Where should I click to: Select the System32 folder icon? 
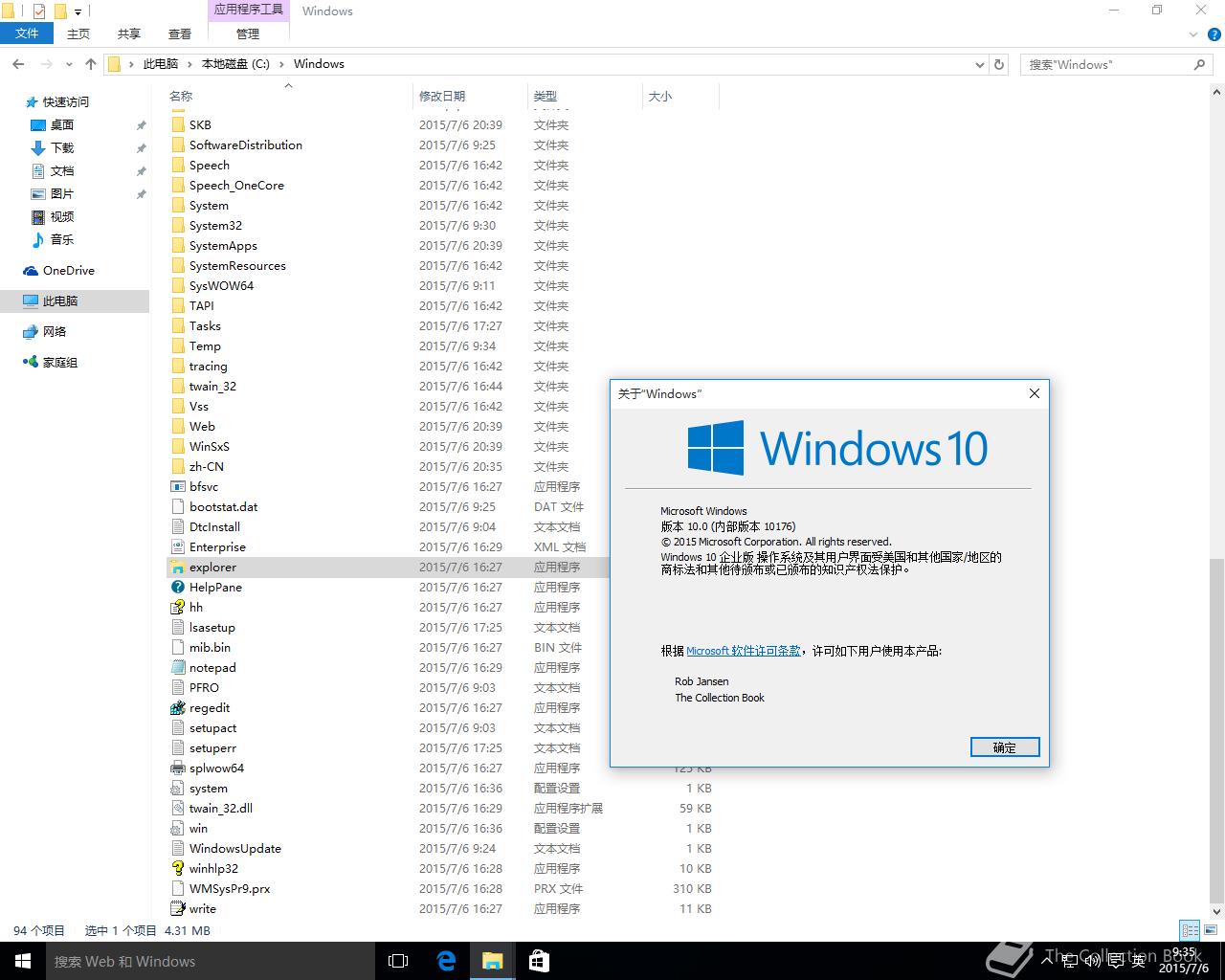coord(177,226)
